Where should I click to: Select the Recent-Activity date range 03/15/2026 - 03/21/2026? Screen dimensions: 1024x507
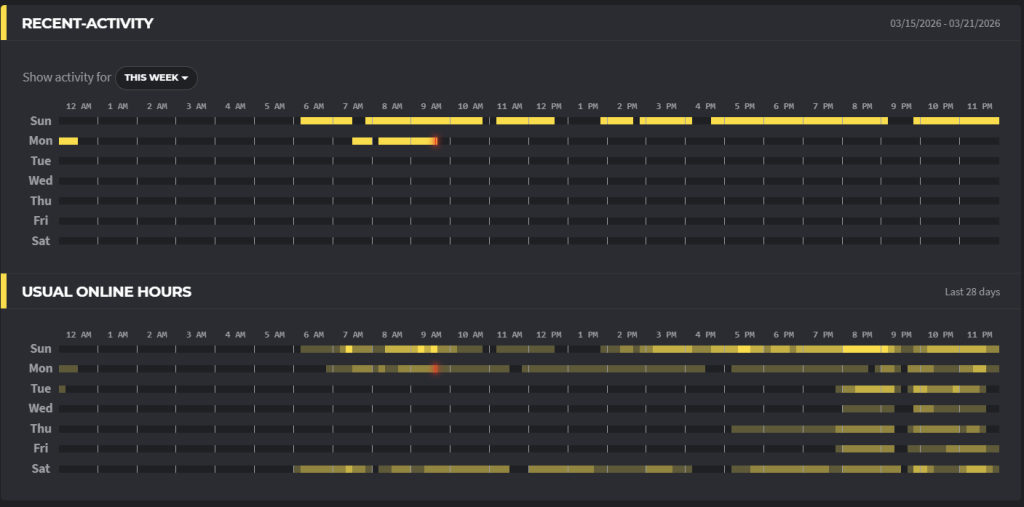pyautogui.click(x=945, y=23)
